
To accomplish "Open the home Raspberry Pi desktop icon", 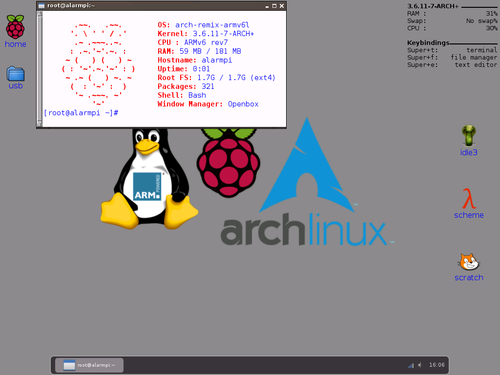I will pyautogui.click(x=15, y=31).
